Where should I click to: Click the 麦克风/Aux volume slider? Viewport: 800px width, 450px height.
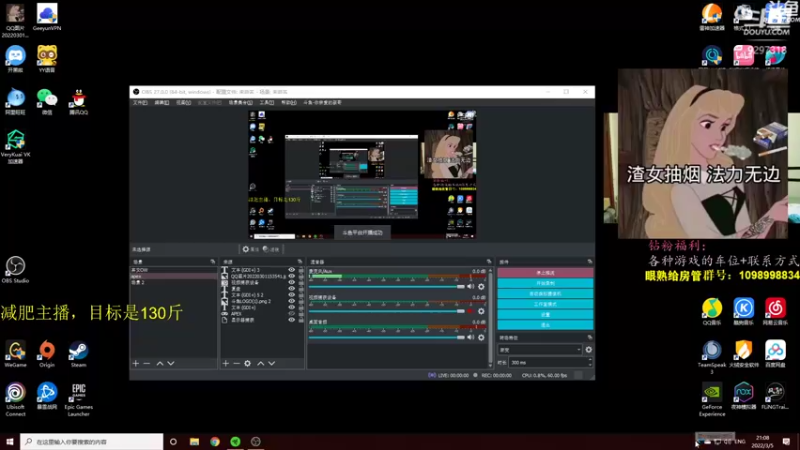tap(387, 287)
